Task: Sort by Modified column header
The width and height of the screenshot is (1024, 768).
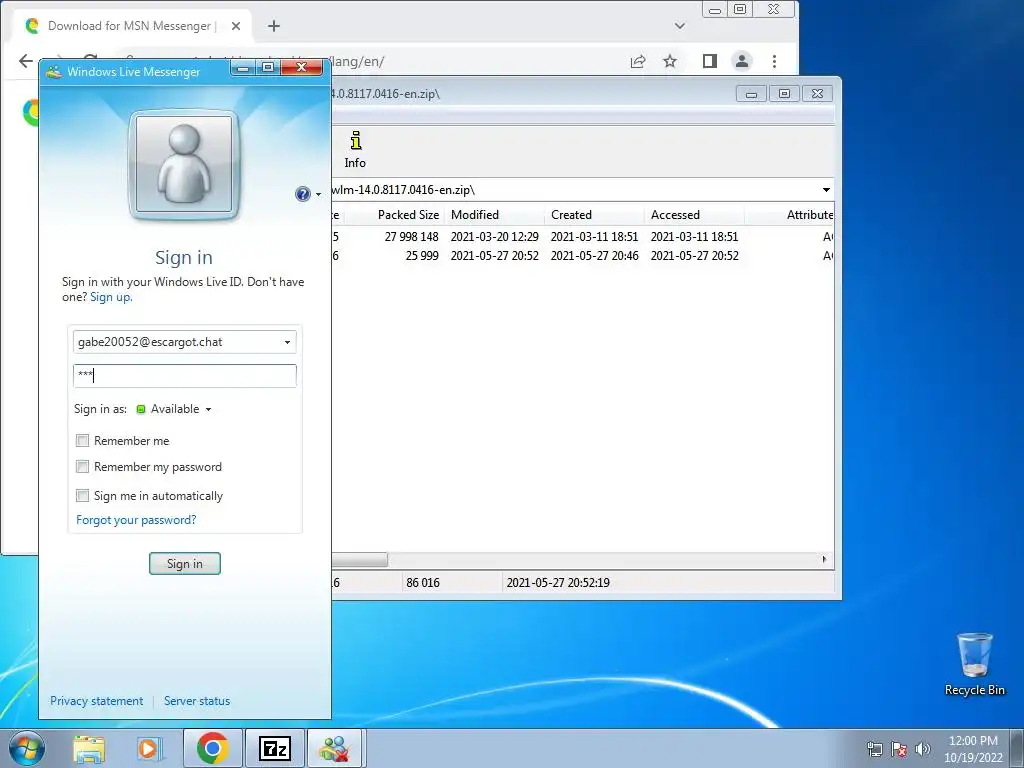Action: (x=495, y=215)
